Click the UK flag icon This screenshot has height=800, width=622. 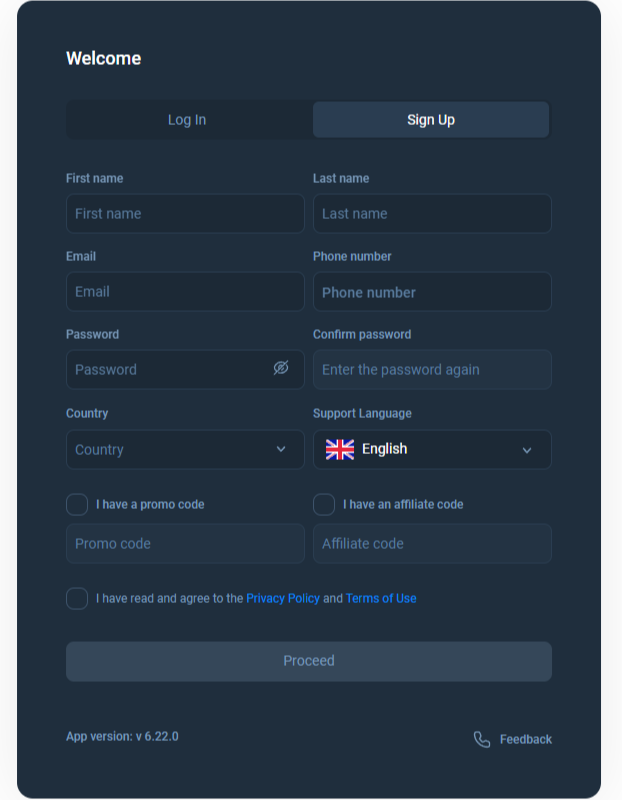(340, 449)
